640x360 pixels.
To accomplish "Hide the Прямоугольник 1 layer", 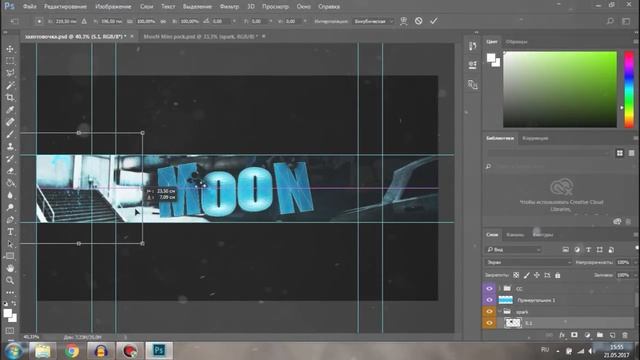I will click(x=489, y=300).
